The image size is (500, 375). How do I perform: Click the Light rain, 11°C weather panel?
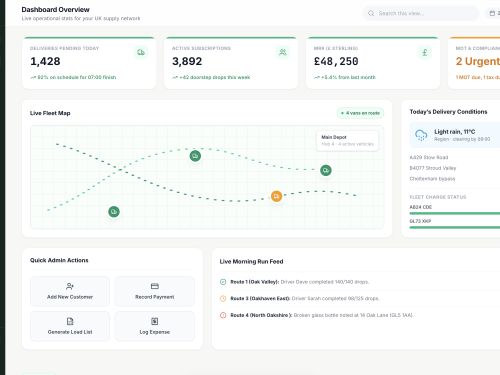click(x=455, y=135)
